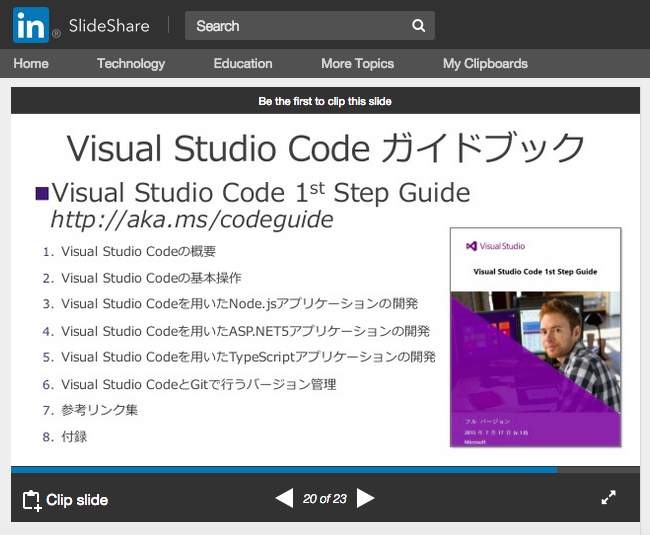This screenshot has height=535, width=650.
Task: Open My Clipboards
Action: pyautogui.click(x=485, y=63)
